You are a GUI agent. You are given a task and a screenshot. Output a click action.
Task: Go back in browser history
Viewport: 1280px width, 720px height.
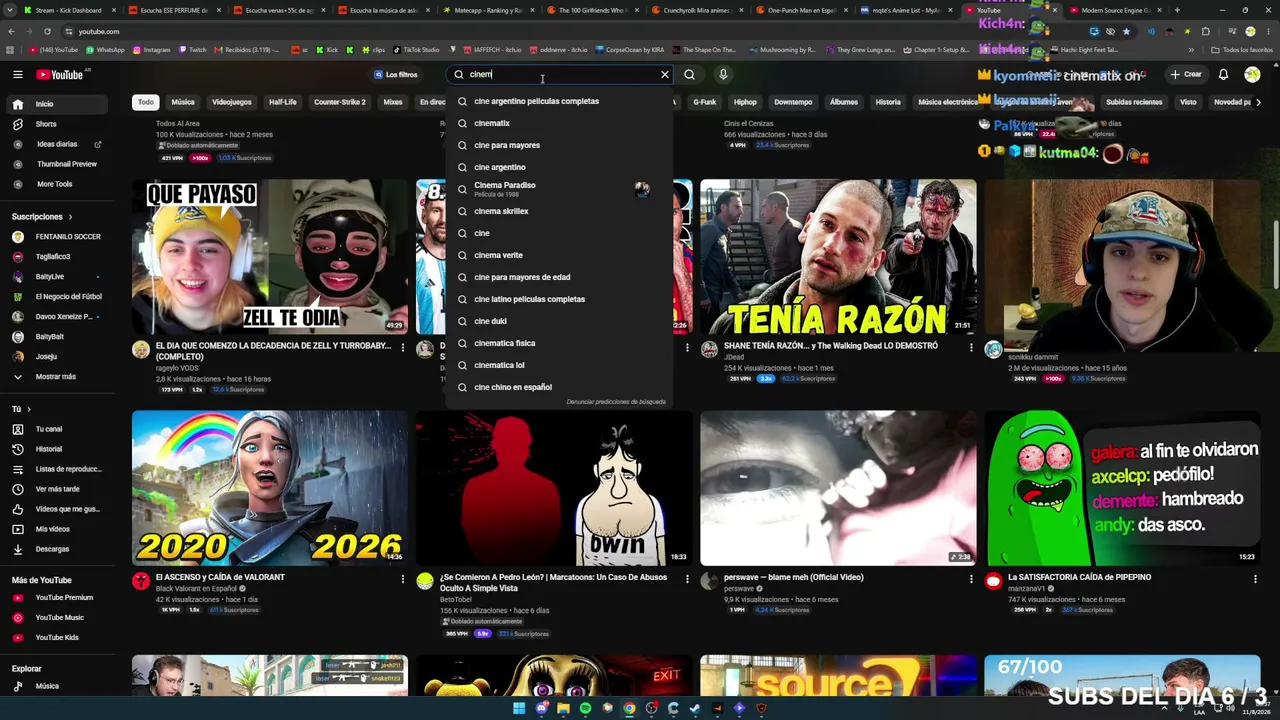coord(11,31)
